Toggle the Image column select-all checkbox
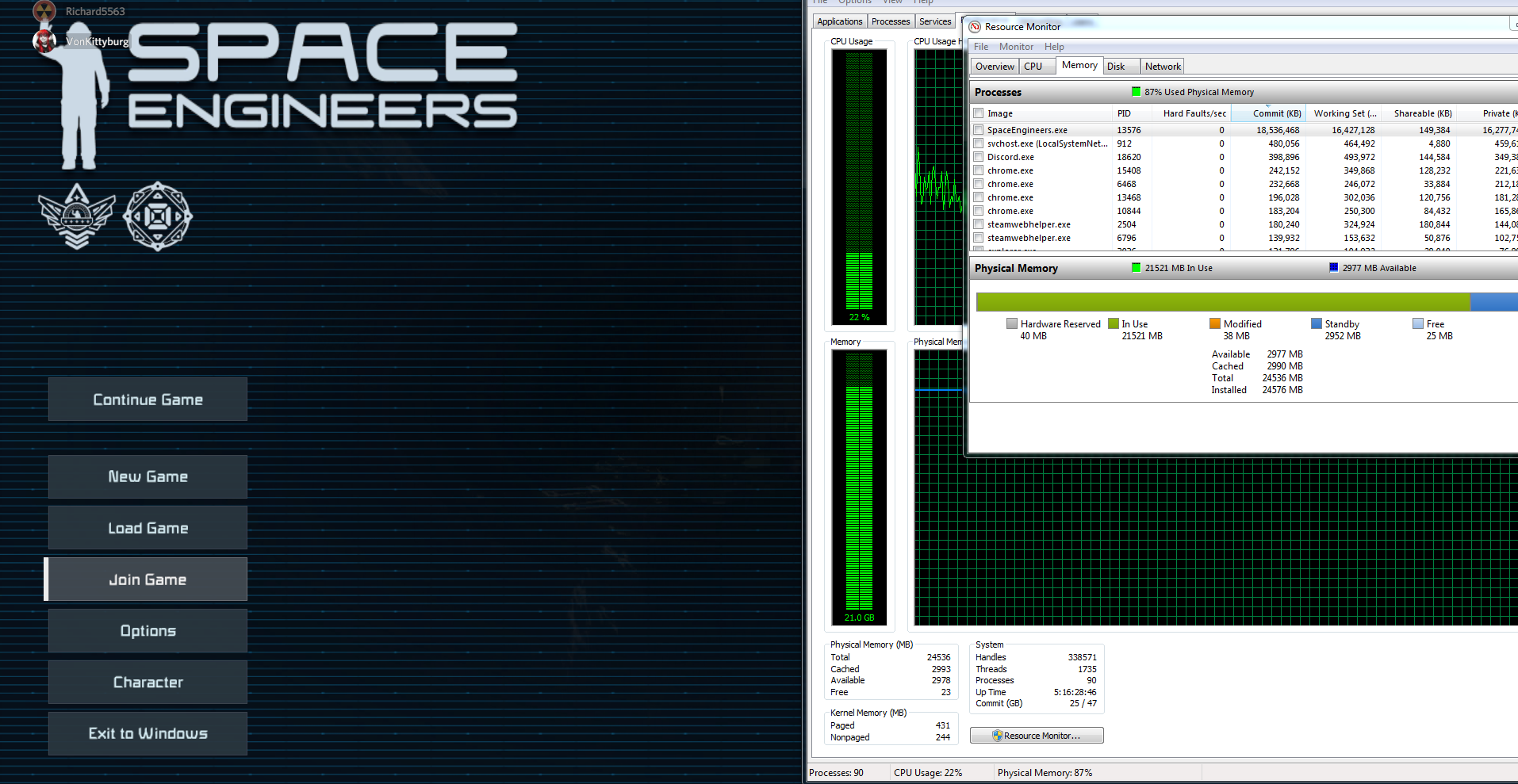This screenshot has width=1518, height=784. (979, 113)
